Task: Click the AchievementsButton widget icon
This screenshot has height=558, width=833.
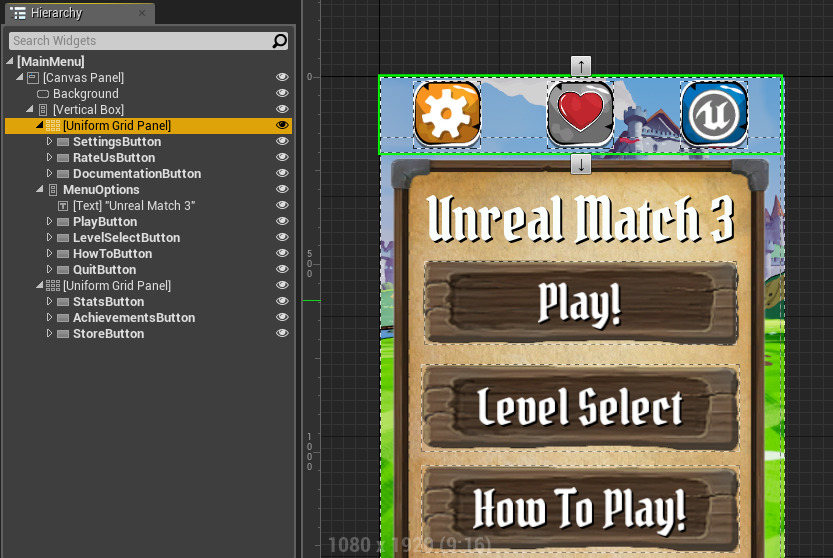Action: point(63,318)
